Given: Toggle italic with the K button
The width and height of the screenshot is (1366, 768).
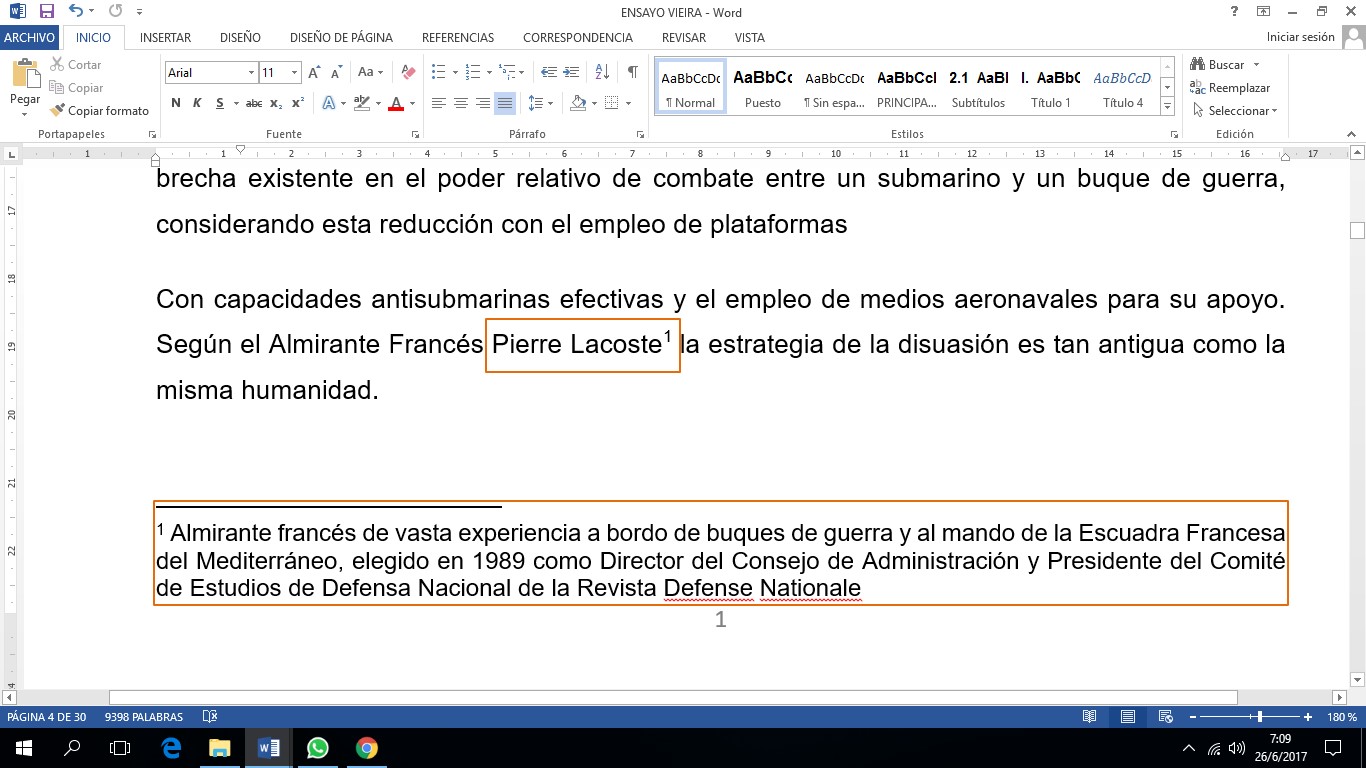Looking at the screenshot, I should pyautogui.click(x=196, y=102).
